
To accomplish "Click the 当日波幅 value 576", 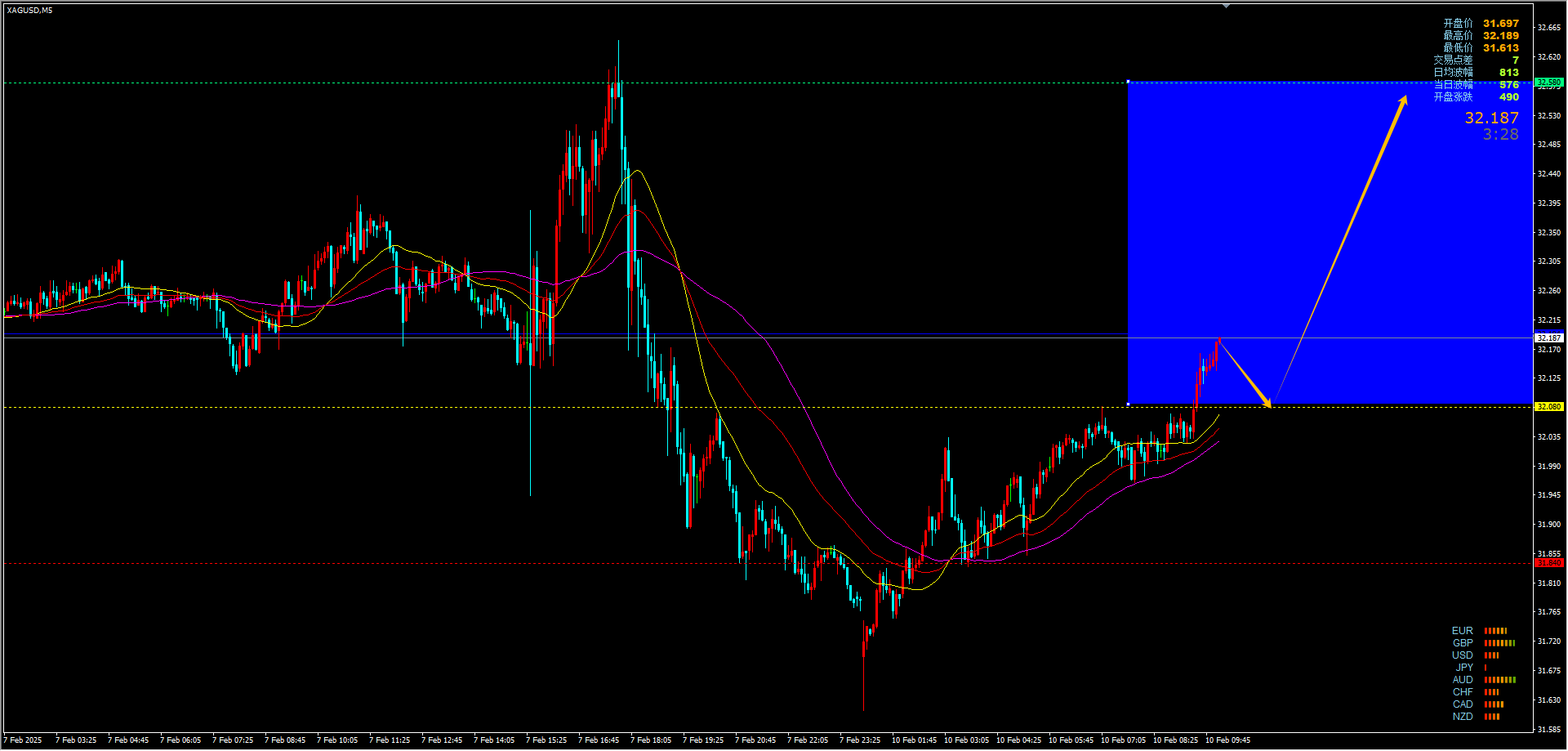I will 1509,85.
